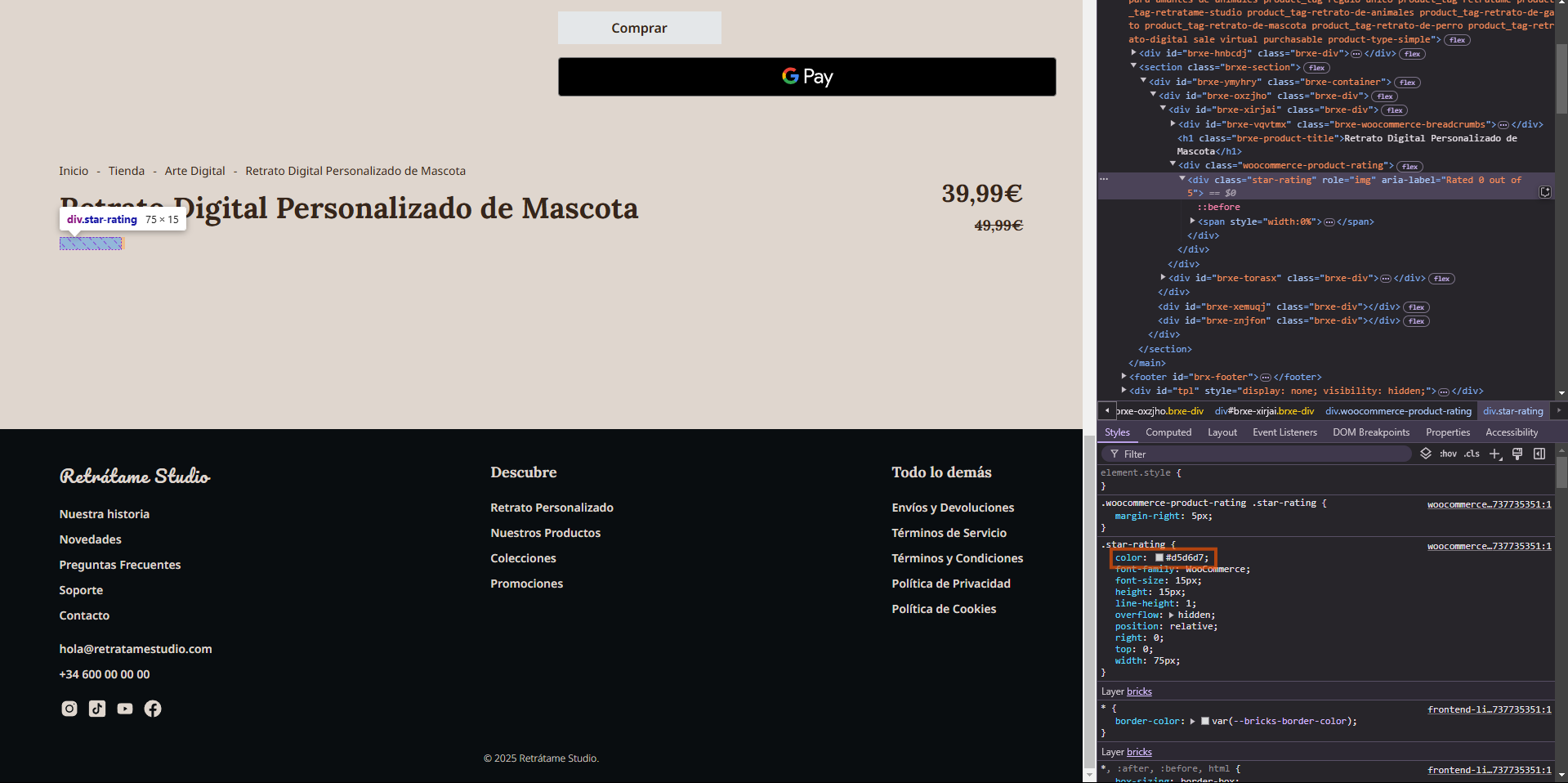Open the Preguntas Frecuentes footer link
1568x783 pixels.
tap(120, 565)
